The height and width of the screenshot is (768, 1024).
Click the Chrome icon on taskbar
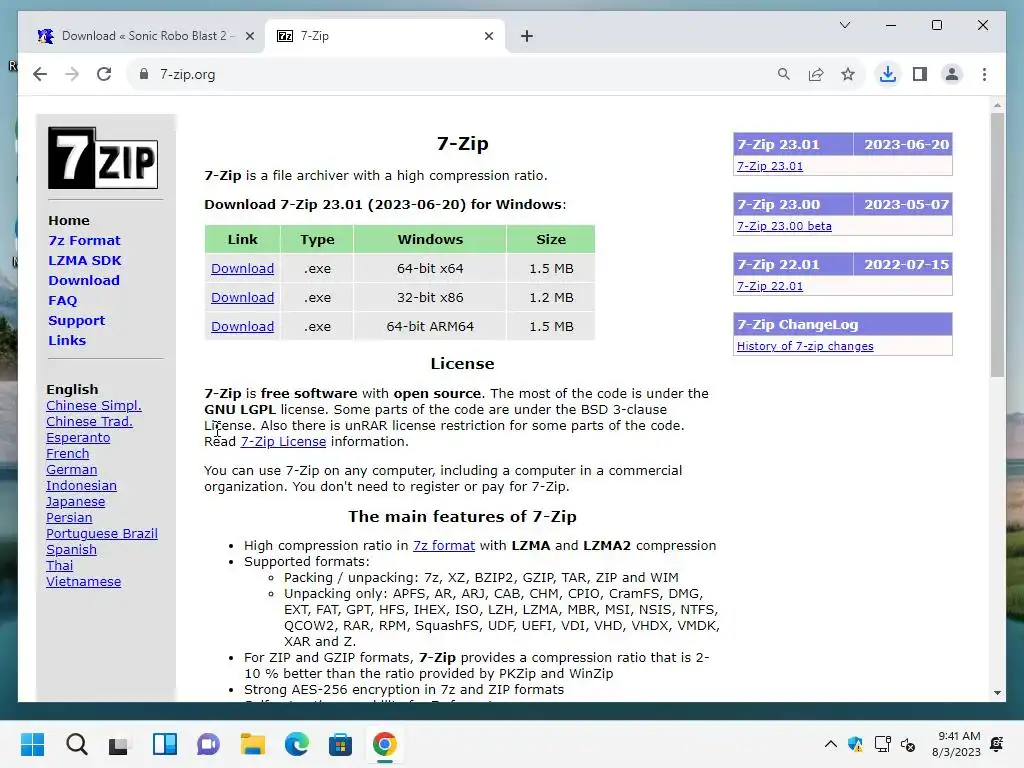(385, 744)
